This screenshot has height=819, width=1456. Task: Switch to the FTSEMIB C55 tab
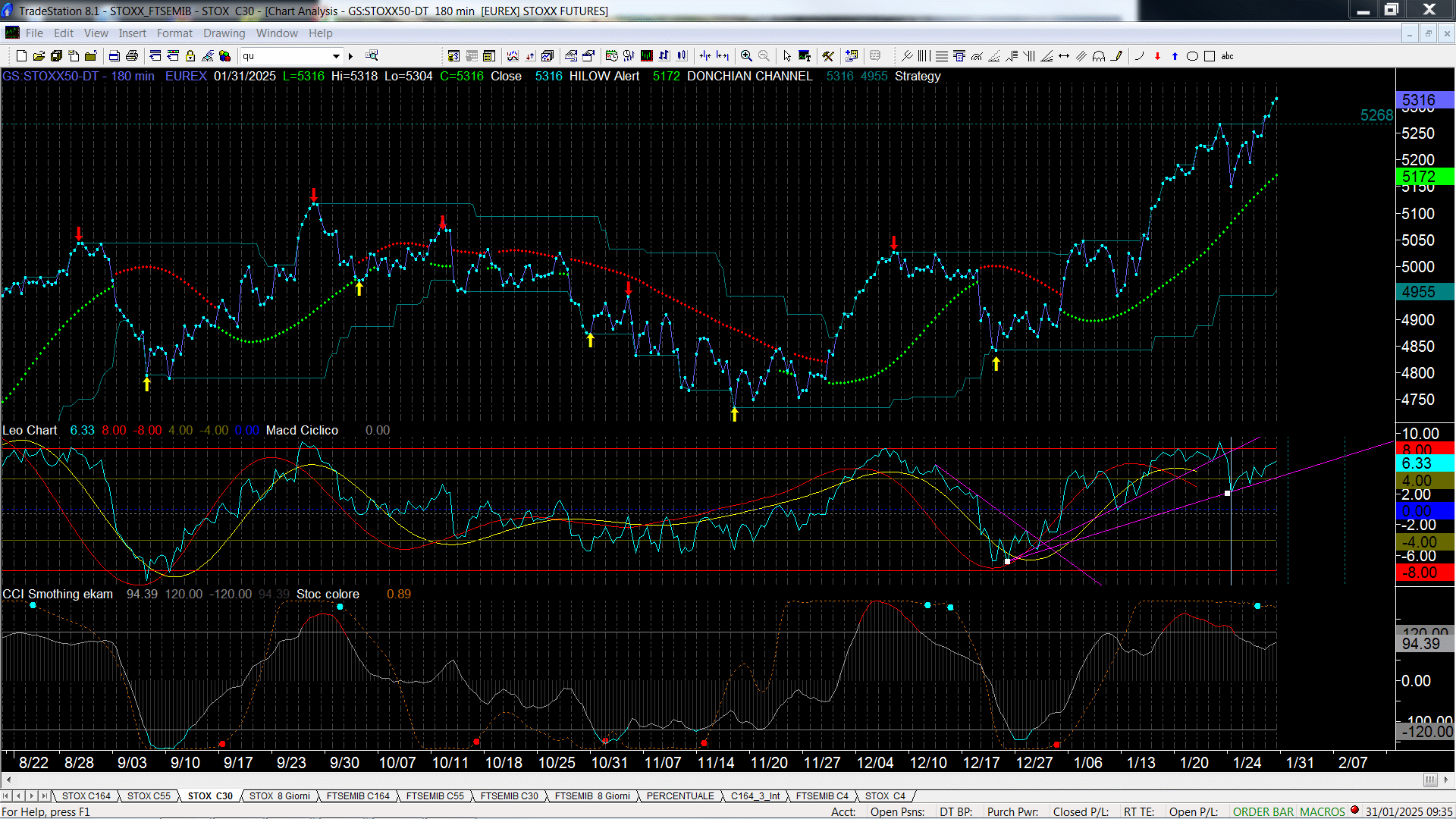click(x=435, y=796)
